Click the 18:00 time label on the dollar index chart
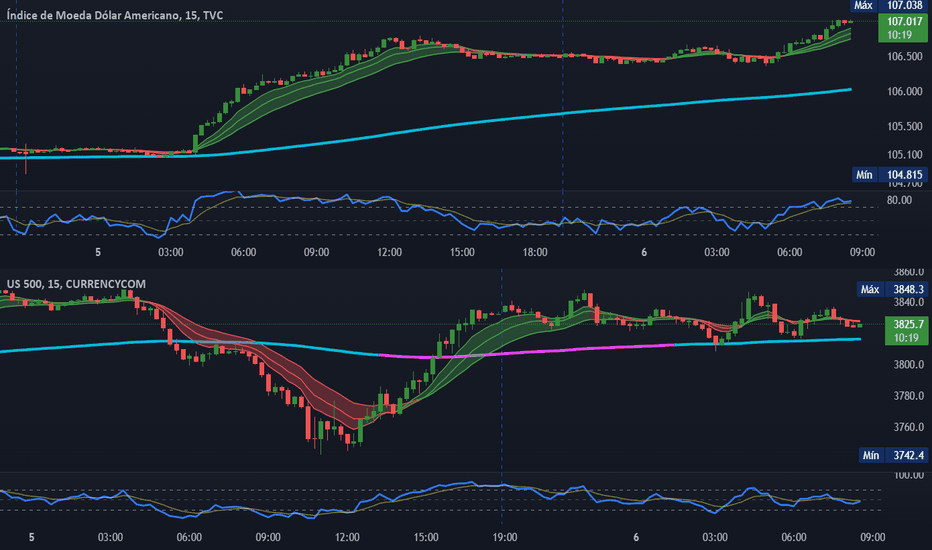 pyautogui.click(x=535, y=254)
